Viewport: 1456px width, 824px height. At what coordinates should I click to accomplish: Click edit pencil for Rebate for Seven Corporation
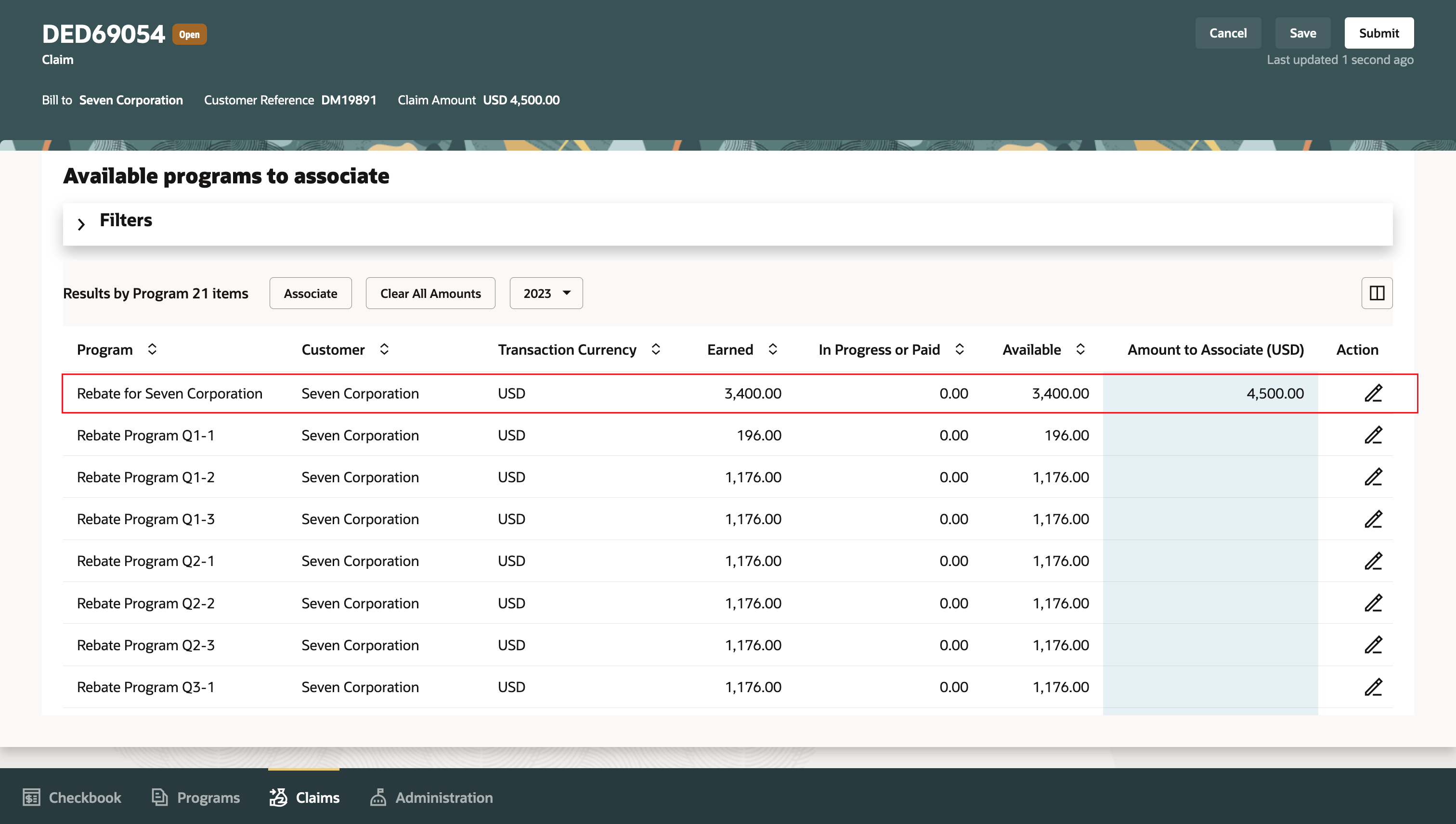tap(1373, 393)
